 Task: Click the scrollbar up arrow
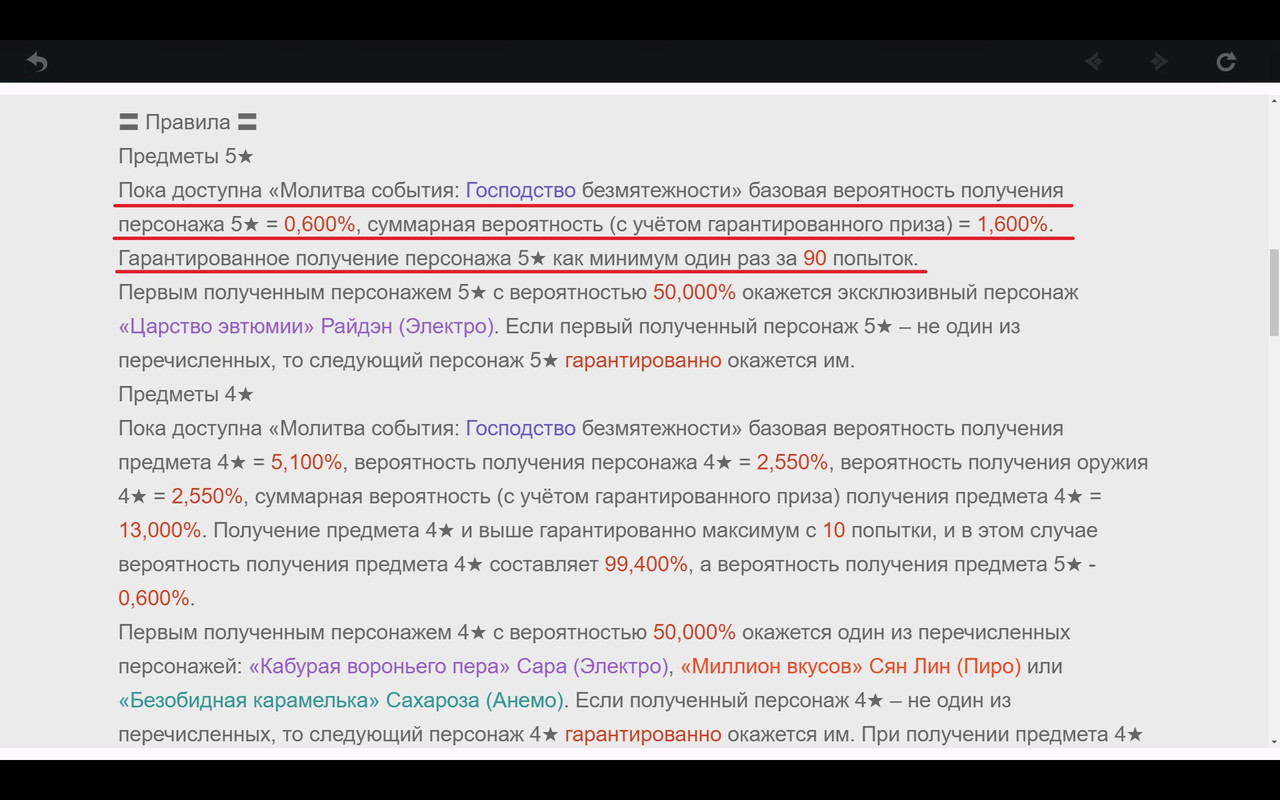[x=1273, y=100]
